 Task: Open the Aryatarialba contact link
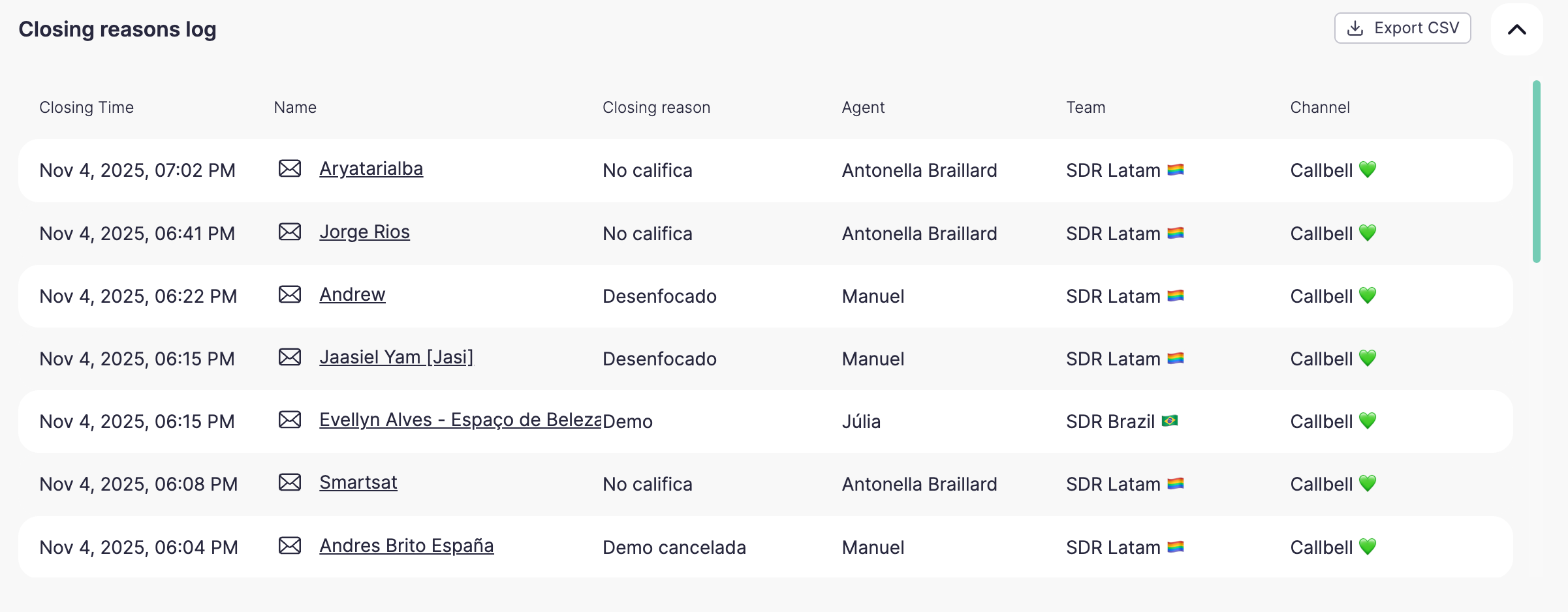coord(371,169)
